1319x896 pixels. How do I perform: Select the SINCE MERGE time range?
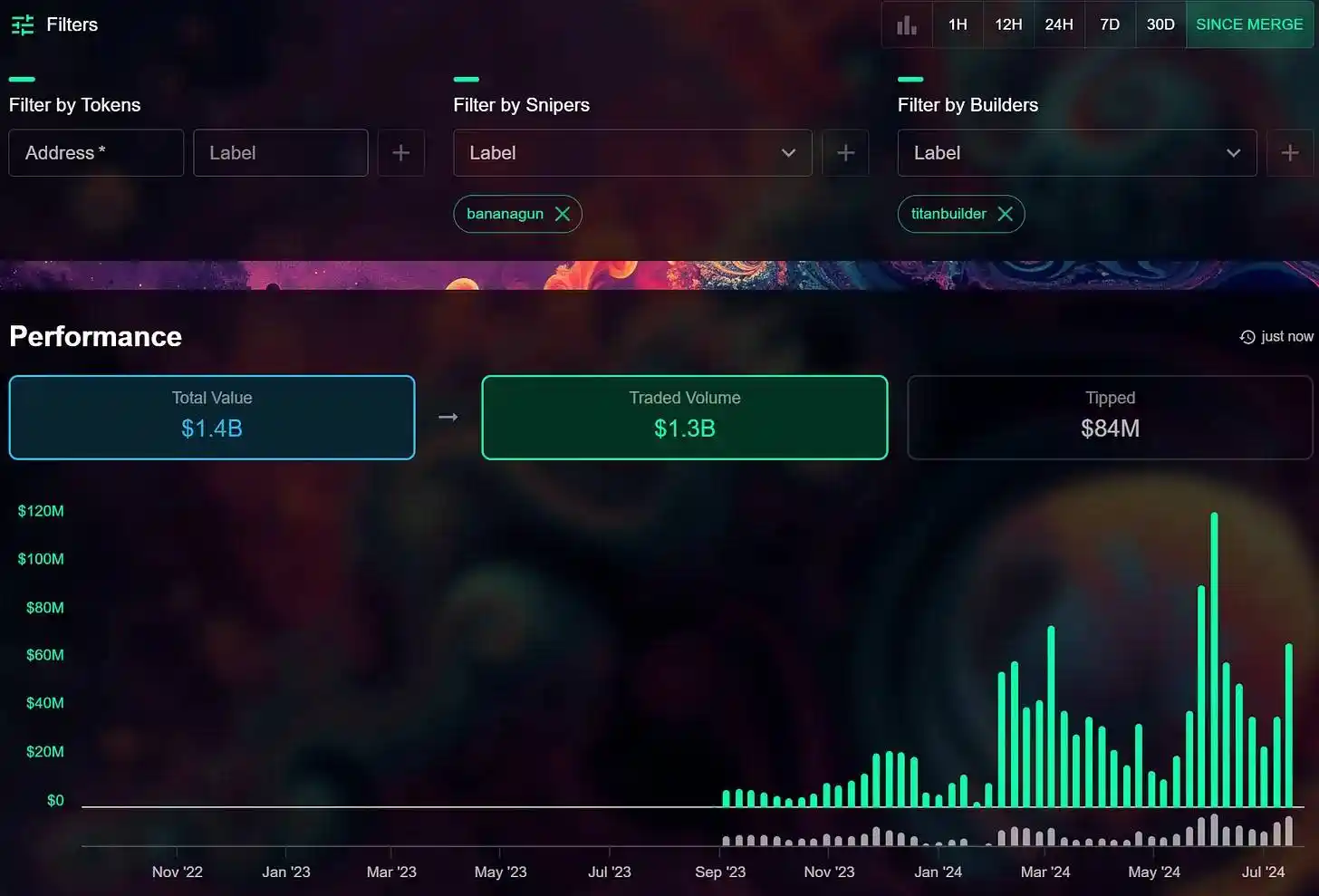coord(1248,24)
